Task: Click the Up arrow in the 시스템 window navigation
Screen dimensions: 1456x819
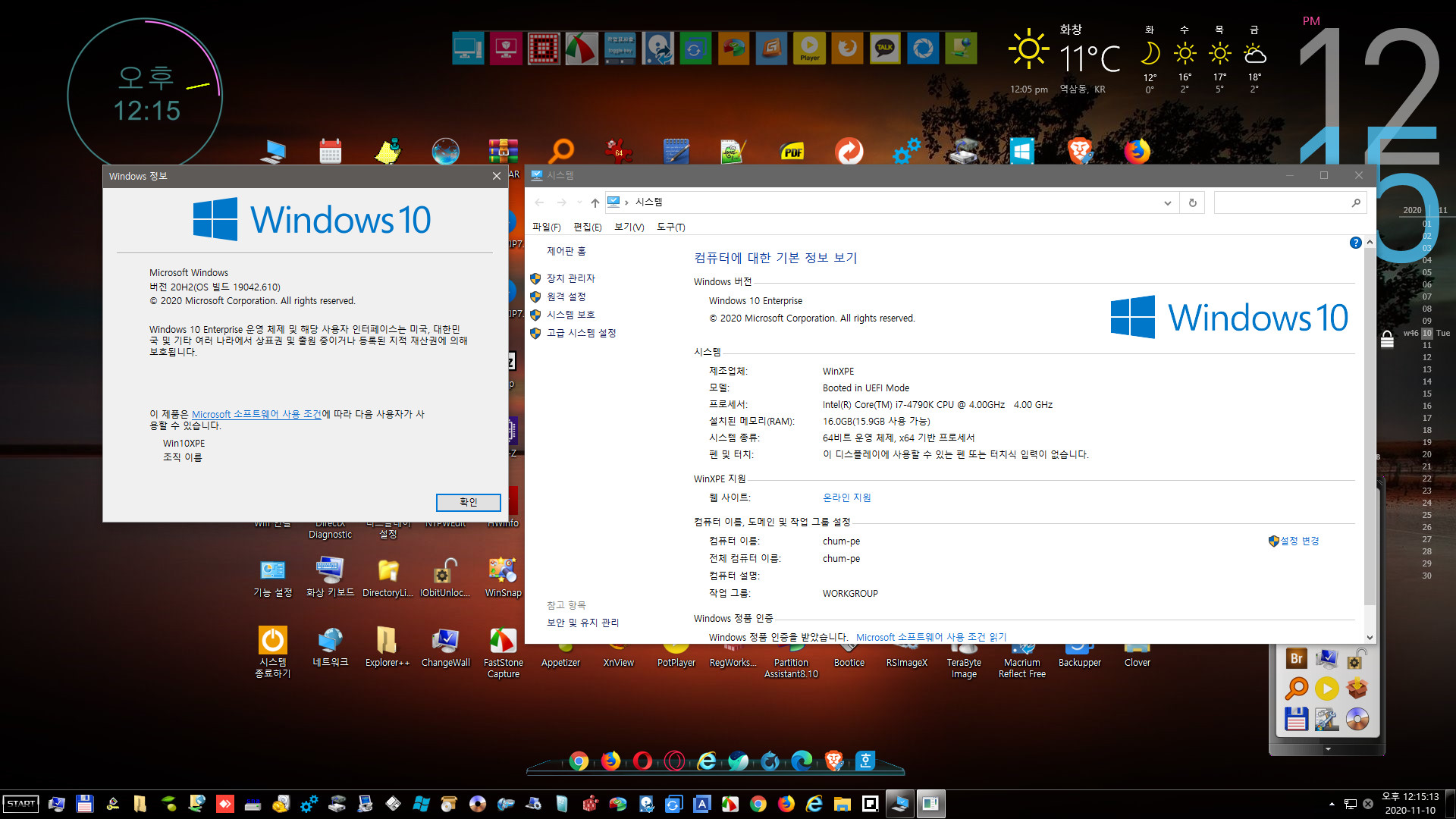Action: 595,202
